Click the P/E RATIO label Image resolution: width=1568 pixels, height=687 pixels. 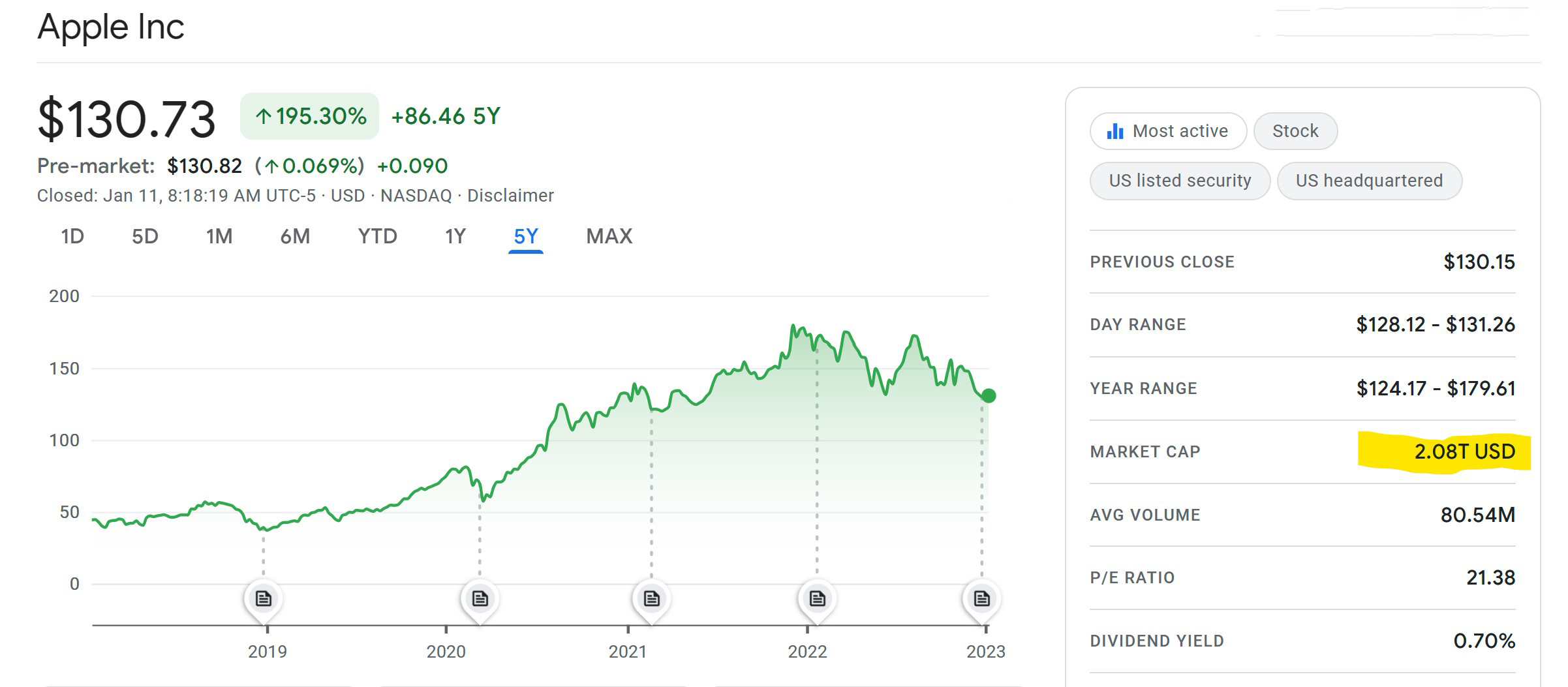(1132, 578)
